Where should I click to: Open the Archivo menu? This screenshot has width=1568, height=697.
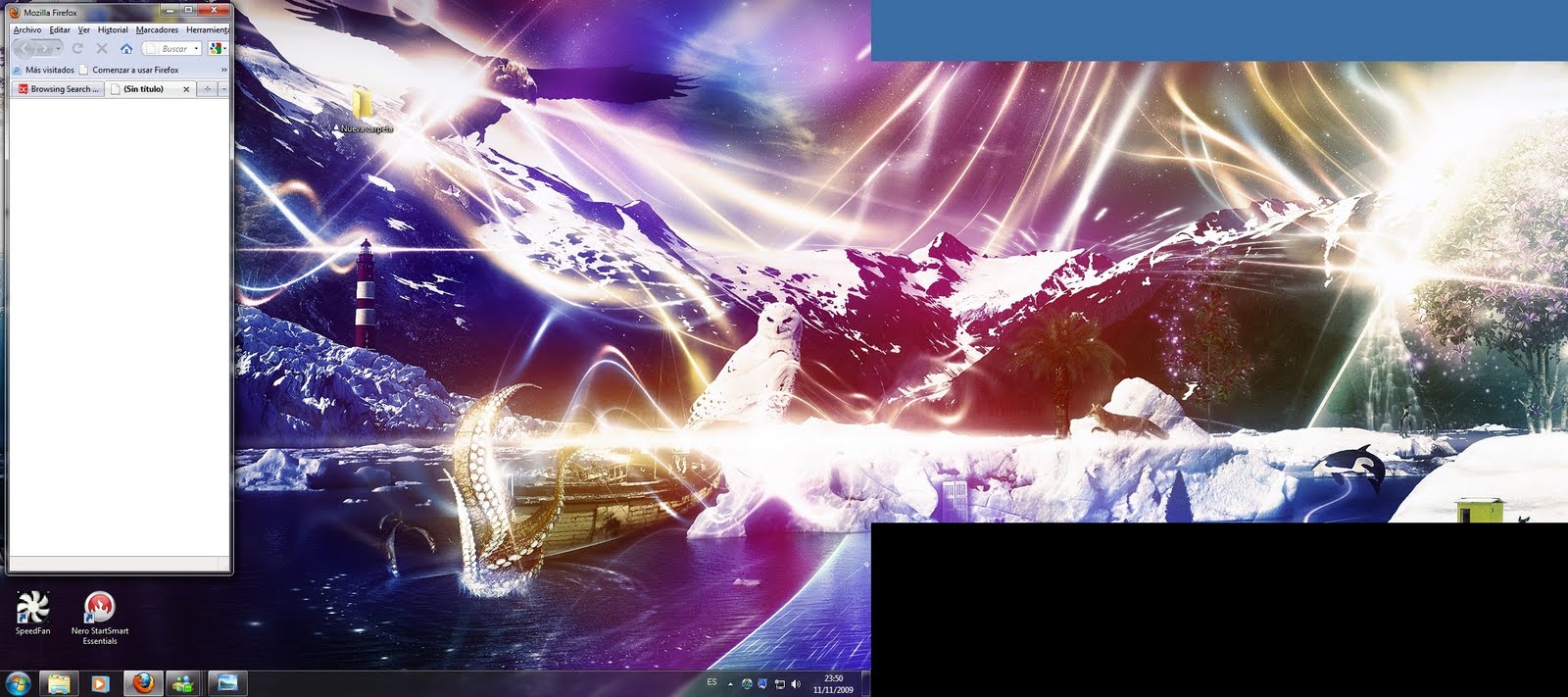coord(27,30)
